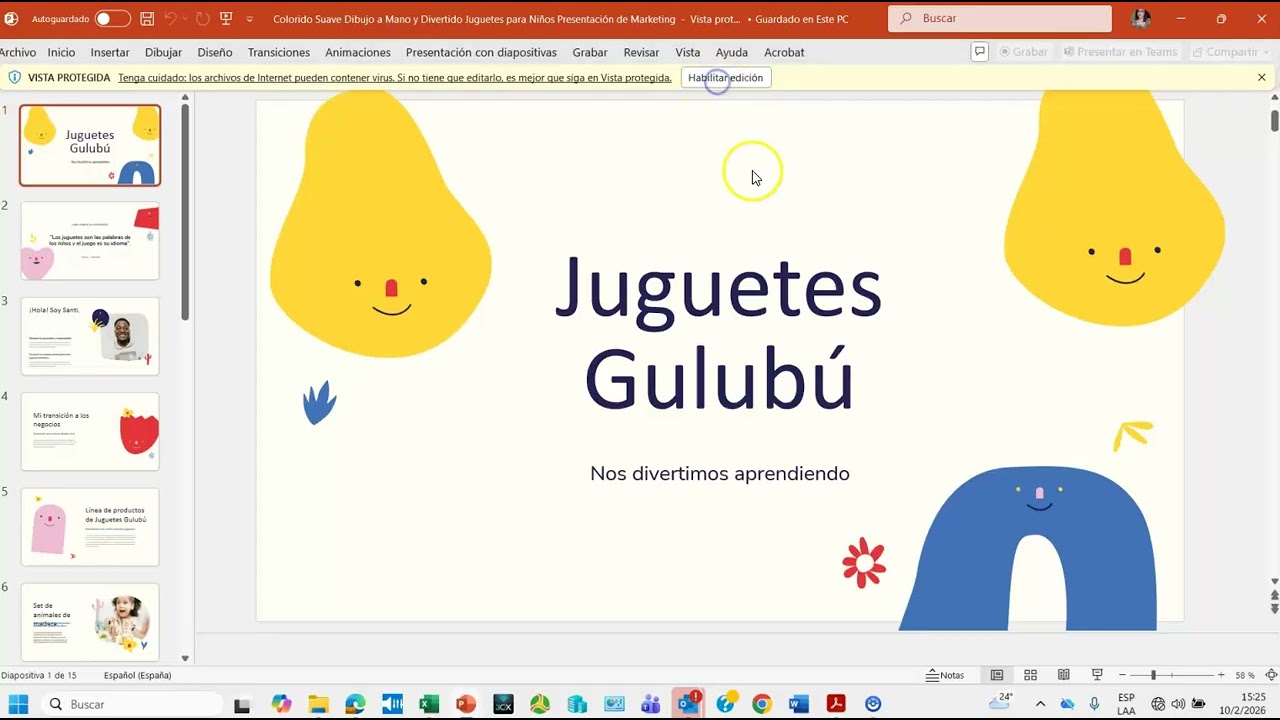The image size is (1280, 720).
Task: Open Google Chrome in the taskbar
Action: (x=762, y=704)
